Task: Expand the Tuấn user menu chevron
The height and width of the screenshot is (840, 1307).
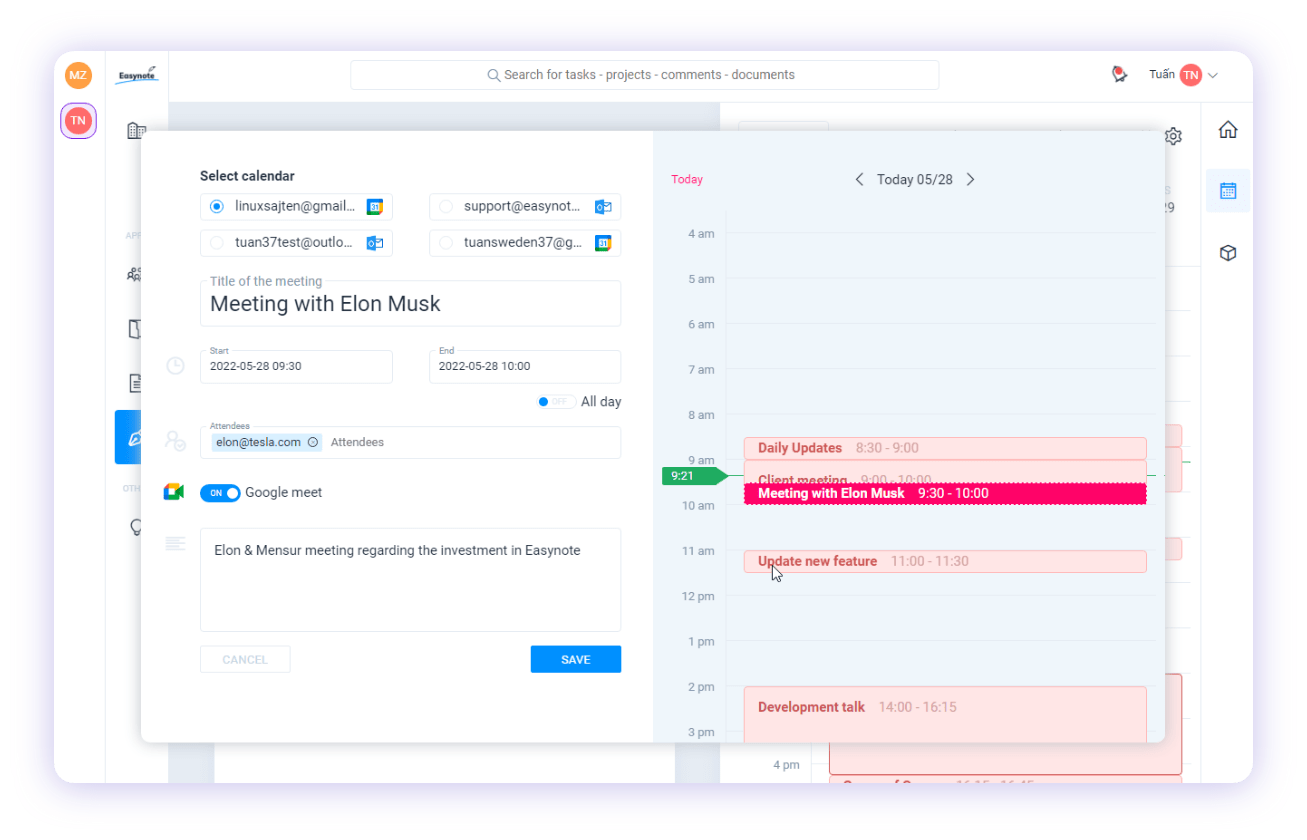Action: (x=1213, y=75)
